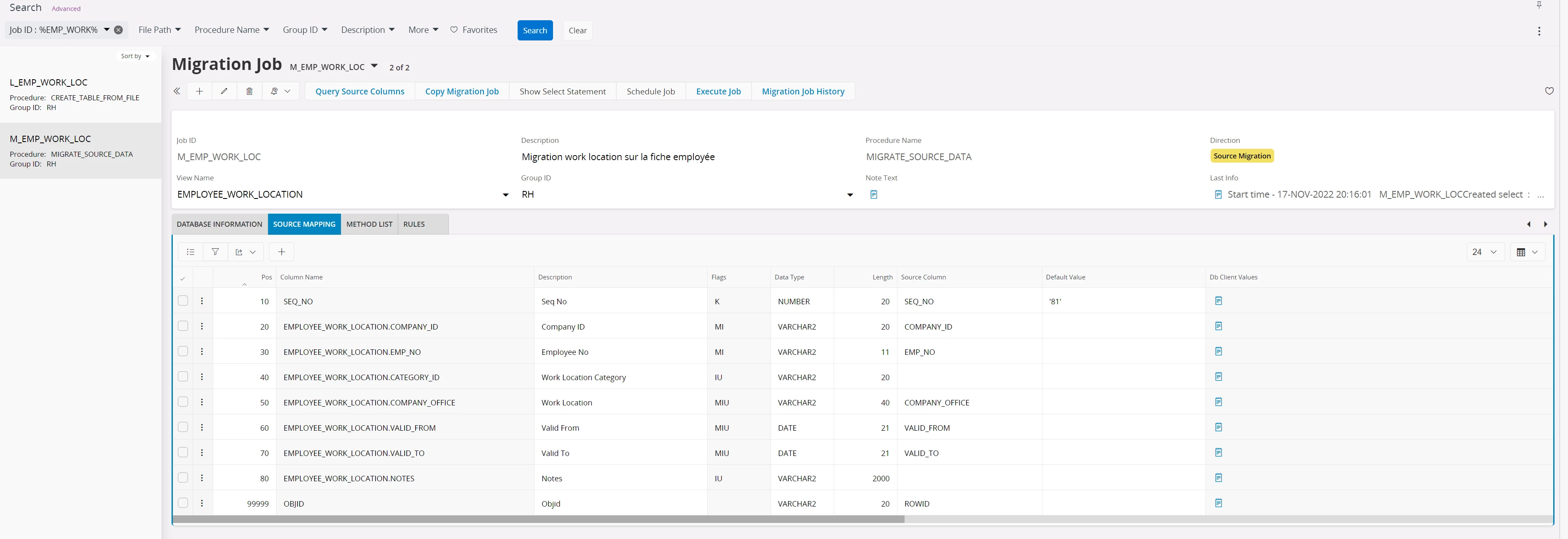Open Migration Job History

803,91
